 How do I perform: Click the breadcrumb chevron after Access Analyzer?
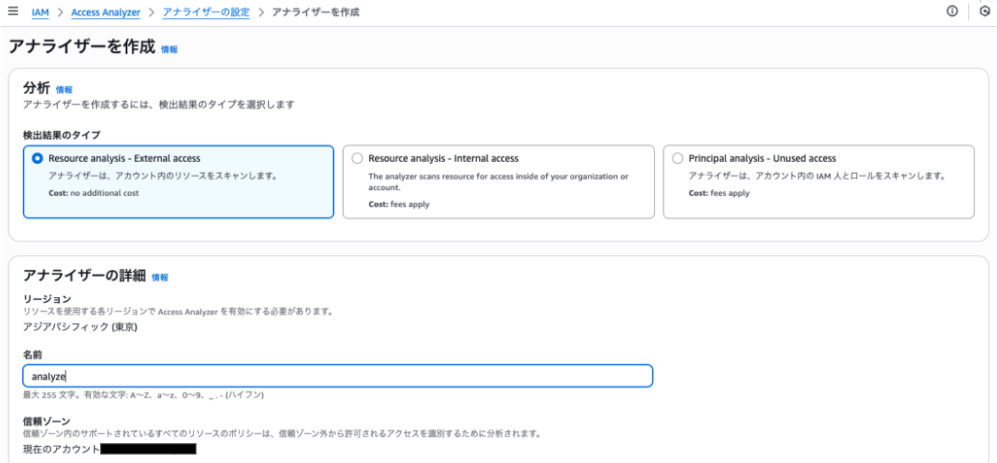pos(151,12)
